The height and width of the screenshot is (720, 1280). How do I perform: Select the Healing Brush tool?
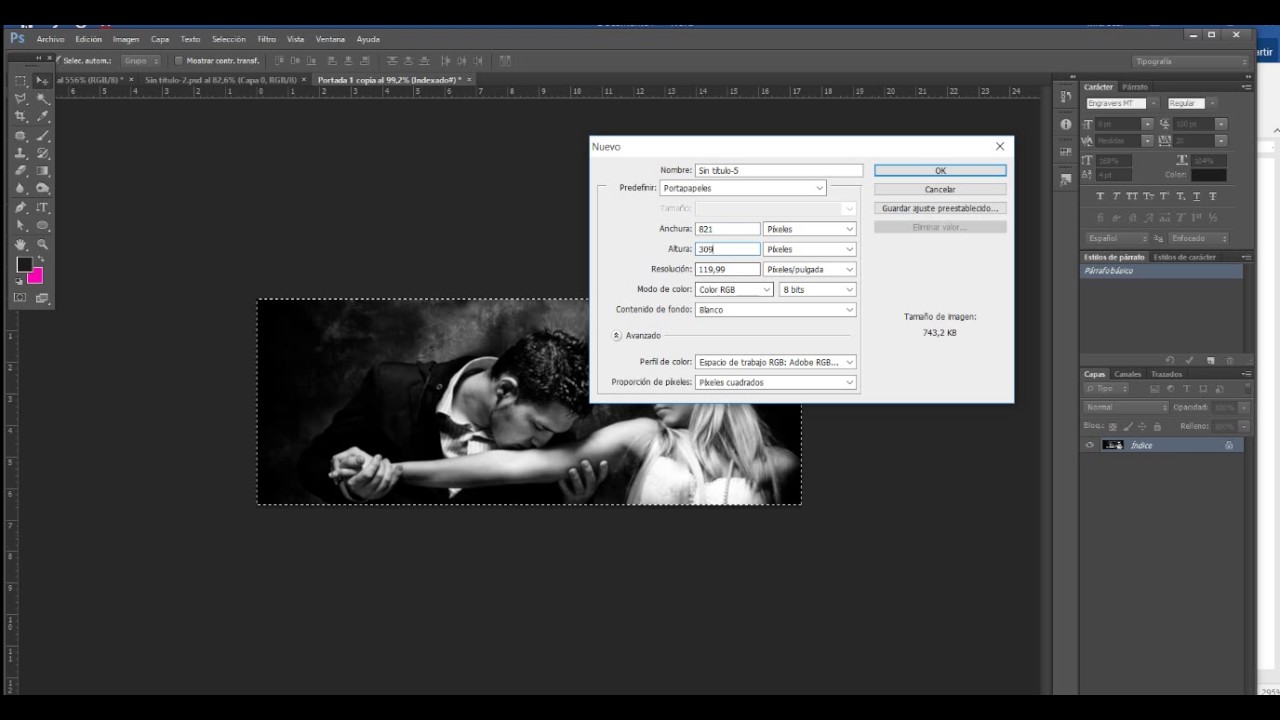[x=20, y=135]
